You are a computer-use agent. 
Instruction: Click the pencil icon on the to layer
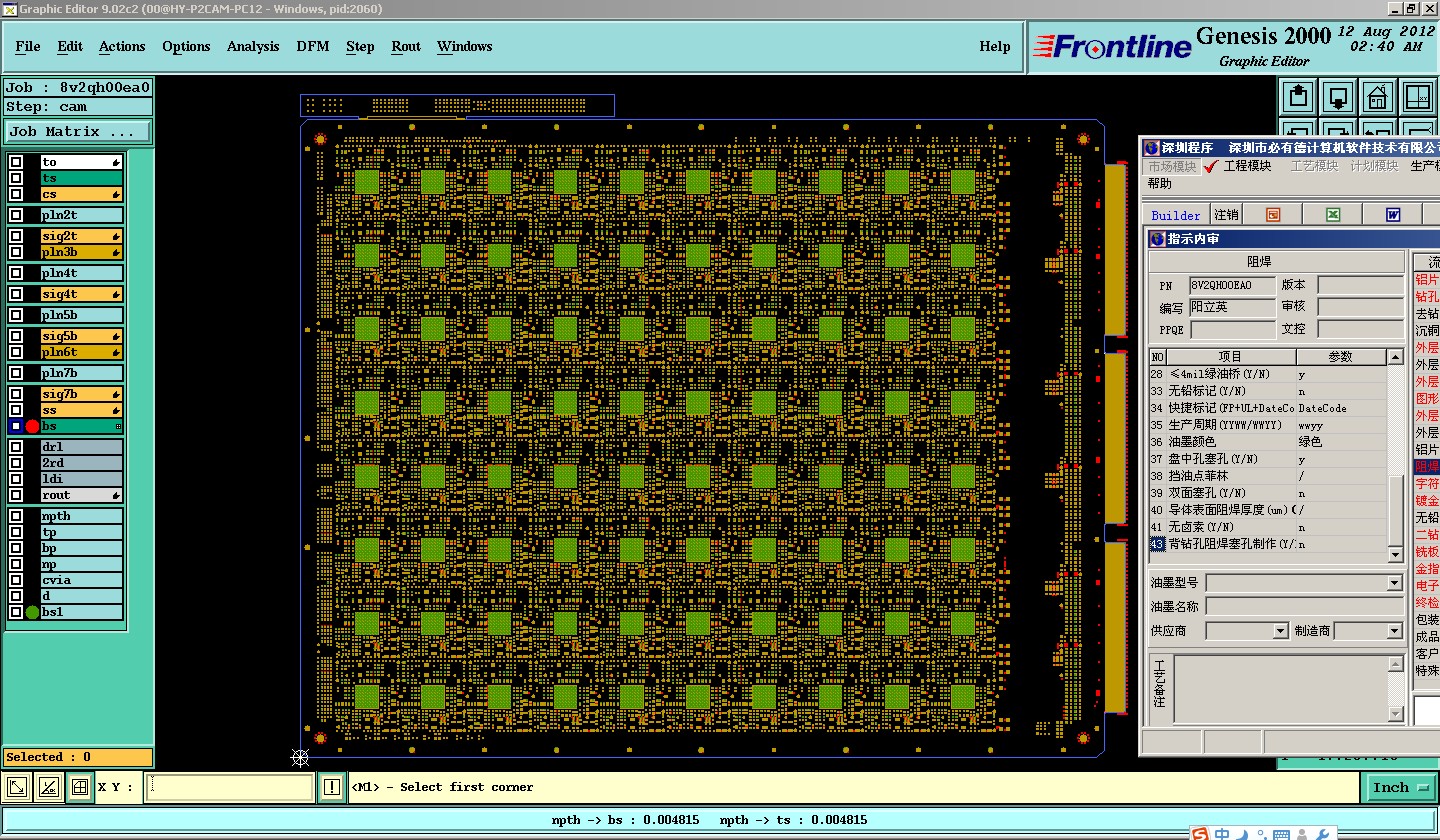pyautogui.click(x=116, y=162)
